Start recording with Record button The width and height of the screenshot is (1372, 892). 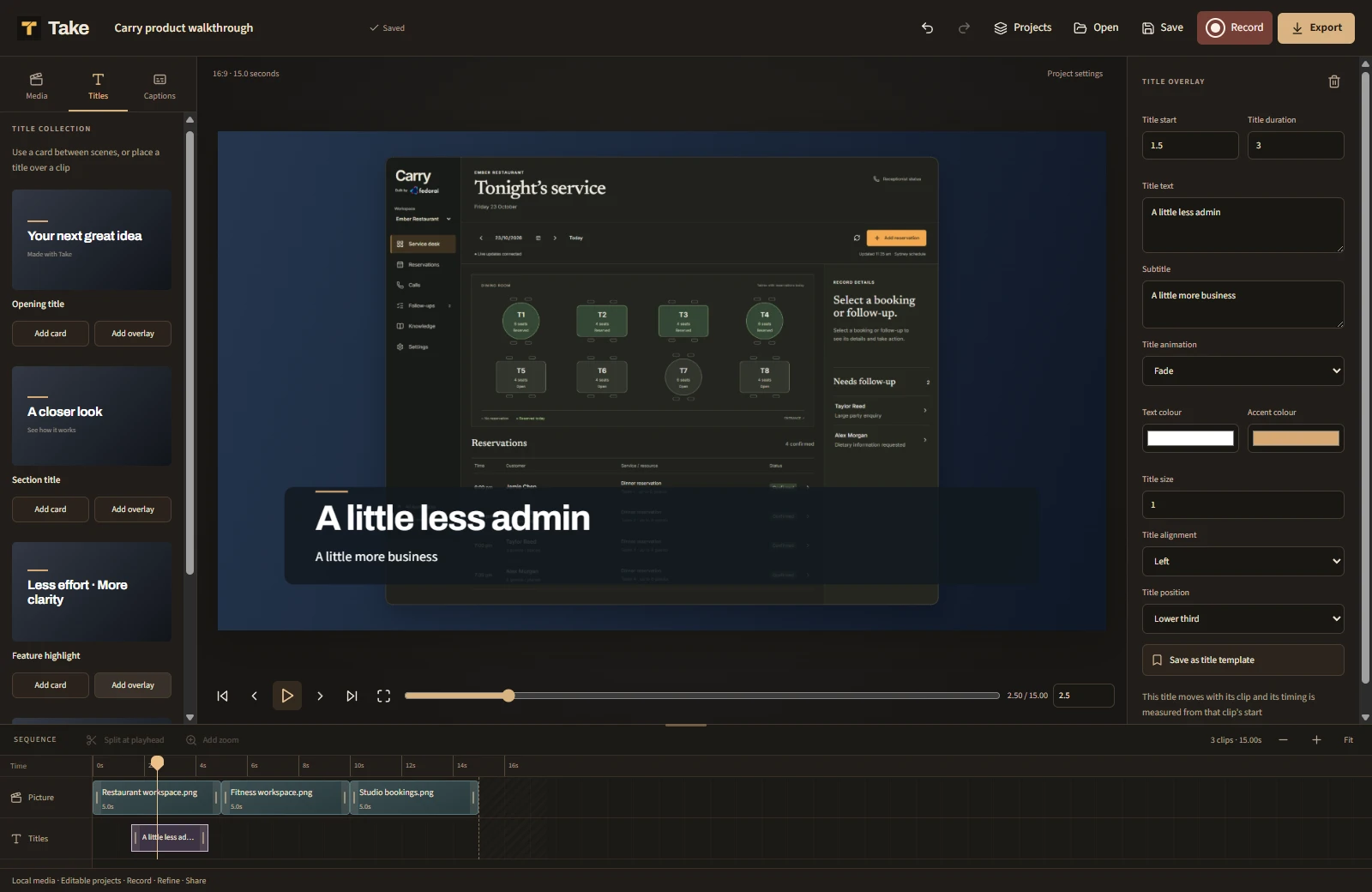[1235, 27]
